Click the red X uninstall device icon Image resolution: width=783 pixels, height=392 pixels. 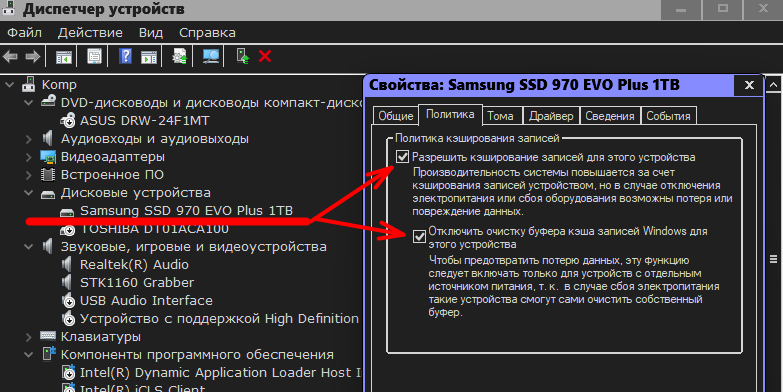point(265,56)
